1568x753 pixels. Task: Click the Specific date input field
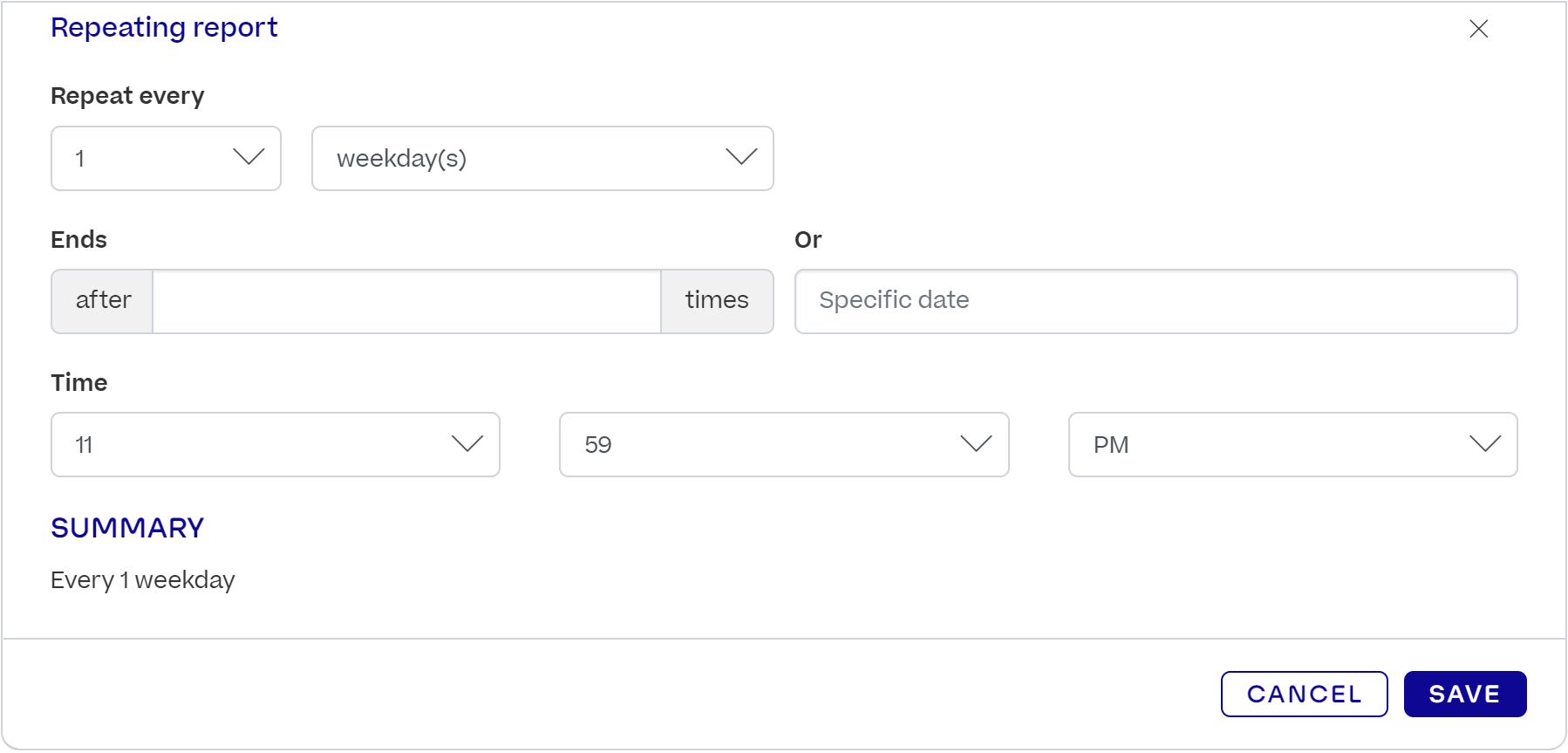point(1156,301)
